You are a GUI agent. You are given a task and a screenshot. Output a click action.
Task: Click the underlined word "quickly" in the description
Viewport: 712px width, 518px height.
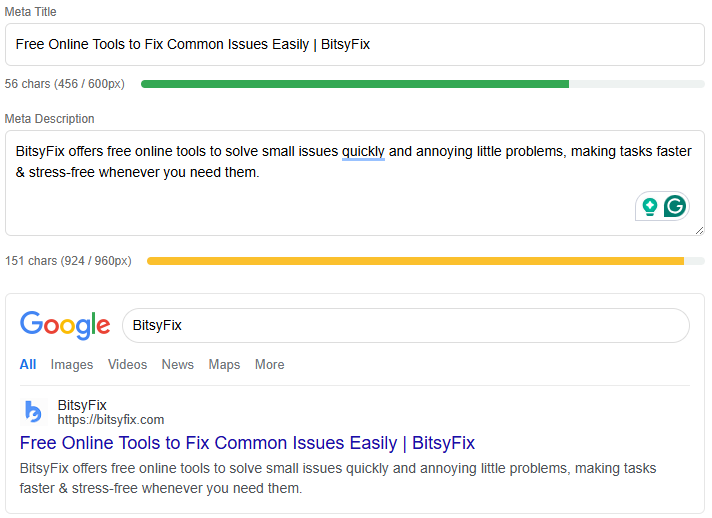(363, 152)
